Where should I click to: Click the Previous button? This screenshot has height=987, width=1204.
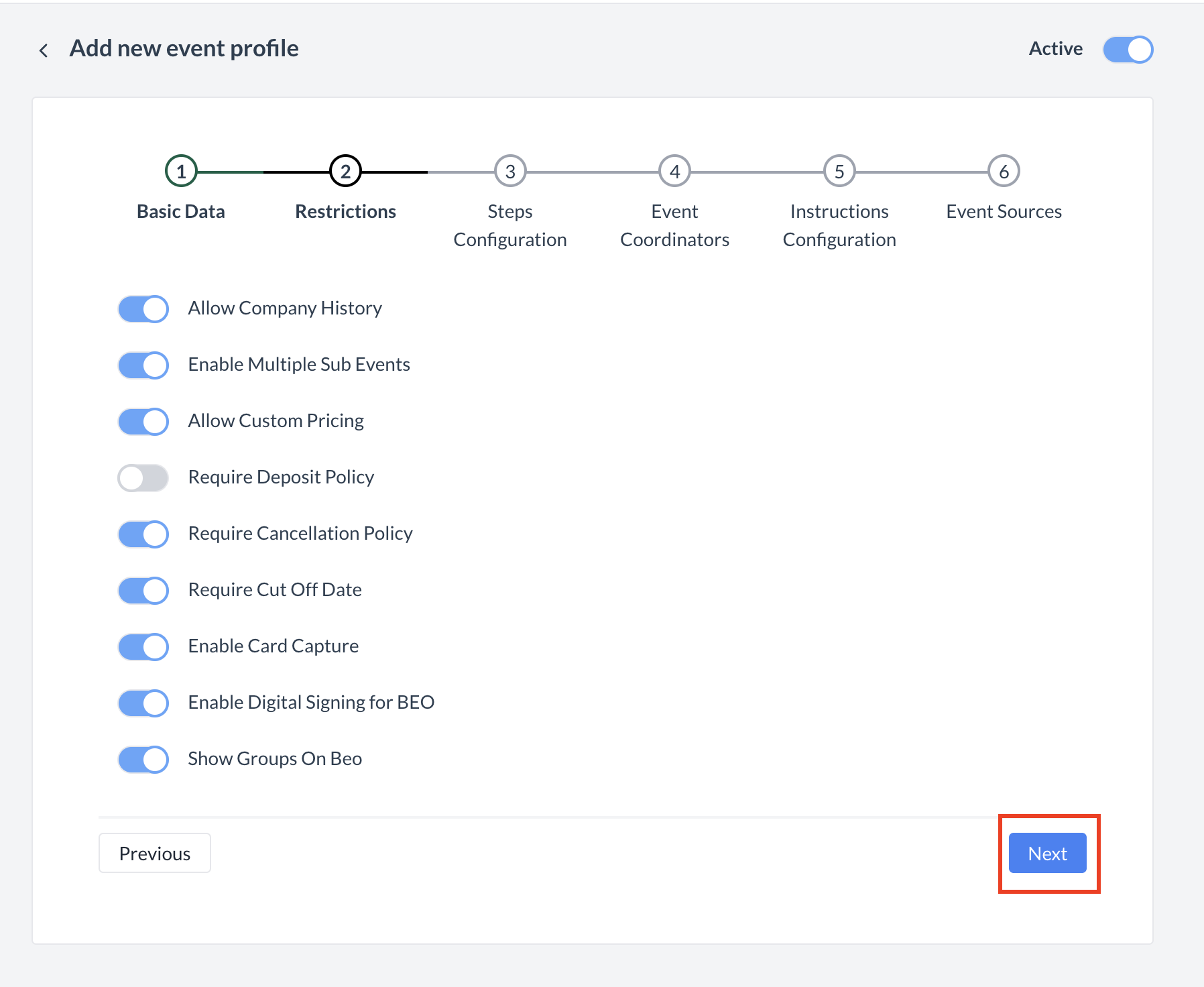[x=155, y=853]
